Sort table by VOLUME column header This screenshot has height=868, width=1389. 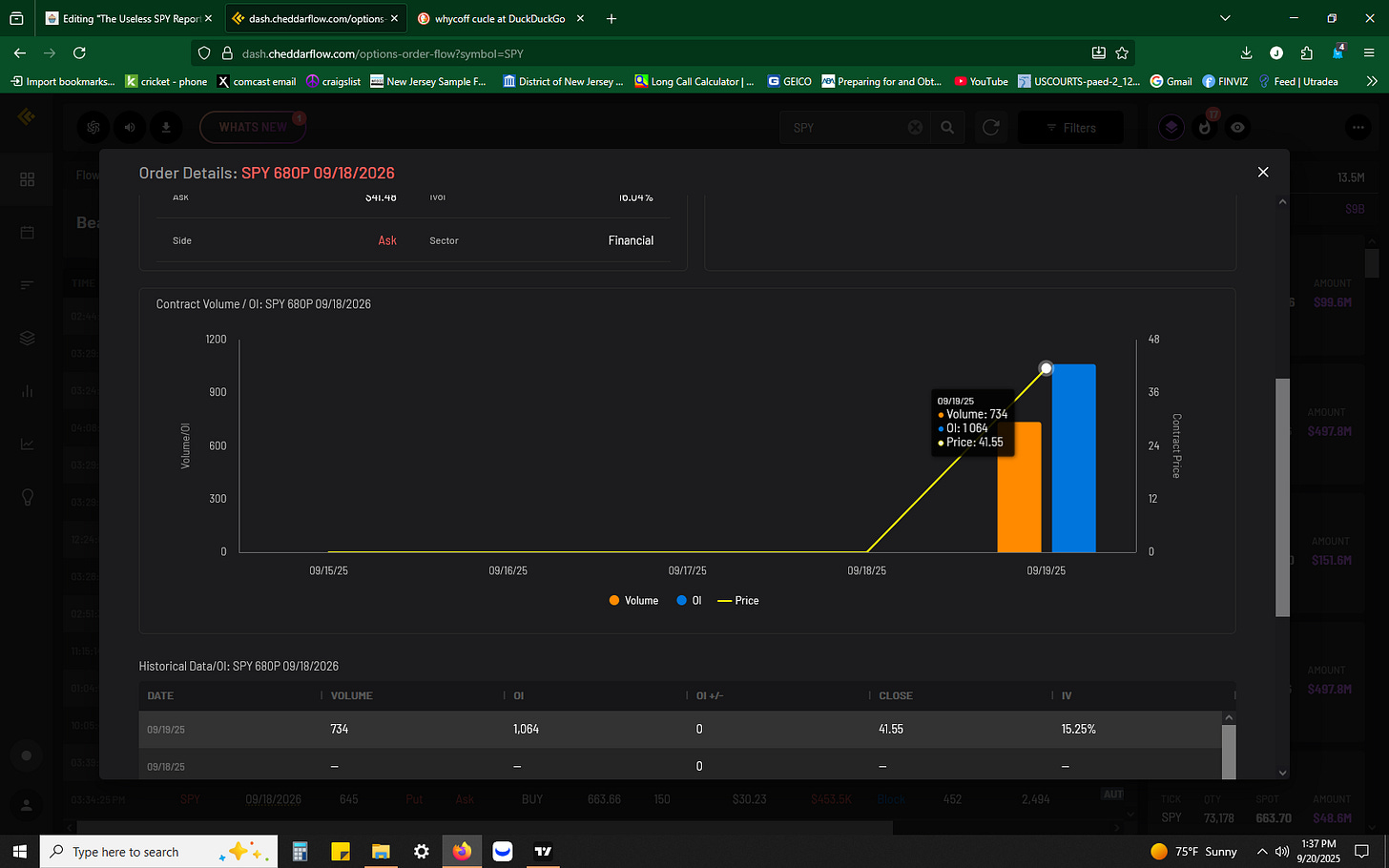point(351,695)
